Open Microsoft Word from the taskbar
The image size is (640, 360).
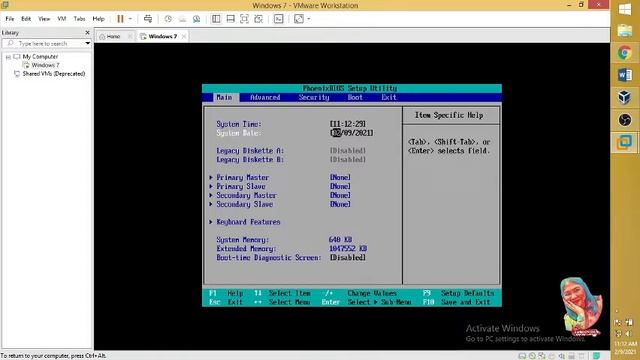tap(625, 75)
